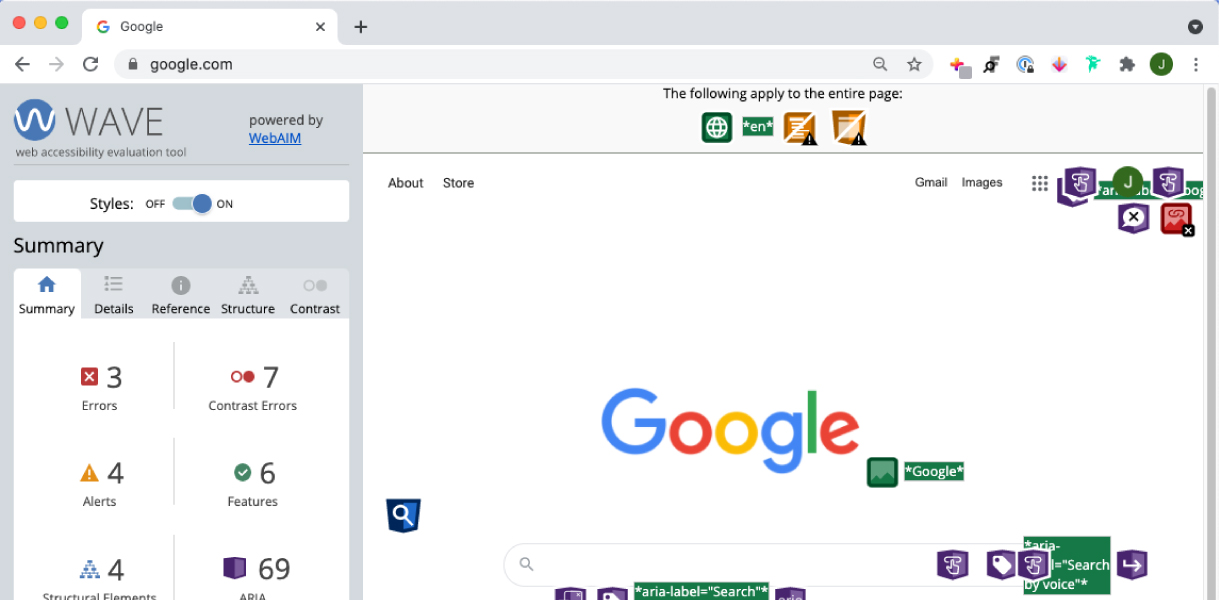Click the purple ARIA icon beside the apps grid
The width and height of the screenshot is (1220, 600).
[1079, 183]
